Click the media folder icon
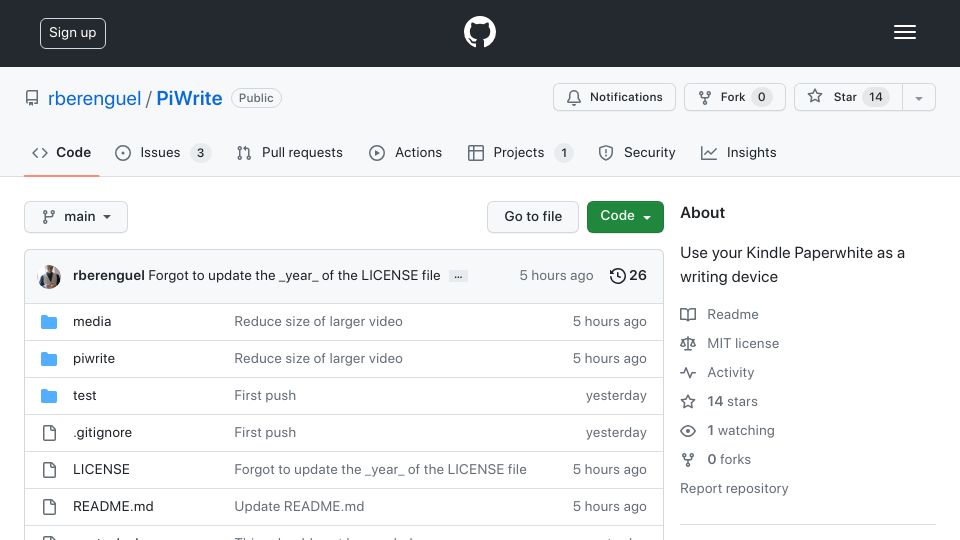 click(49, 322)
